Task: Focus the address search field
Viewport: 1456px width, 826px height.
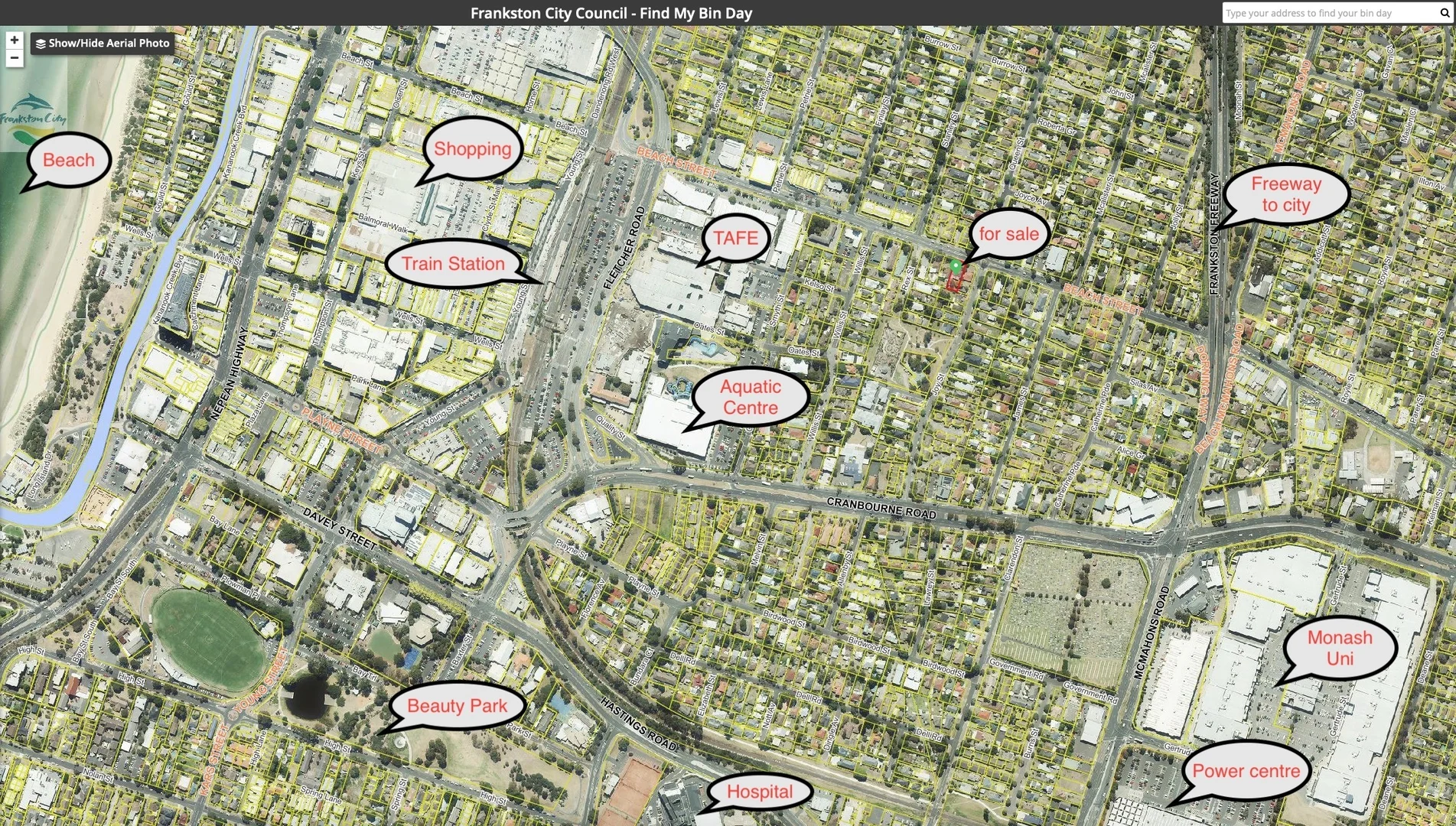Action: coord(1330,13)
